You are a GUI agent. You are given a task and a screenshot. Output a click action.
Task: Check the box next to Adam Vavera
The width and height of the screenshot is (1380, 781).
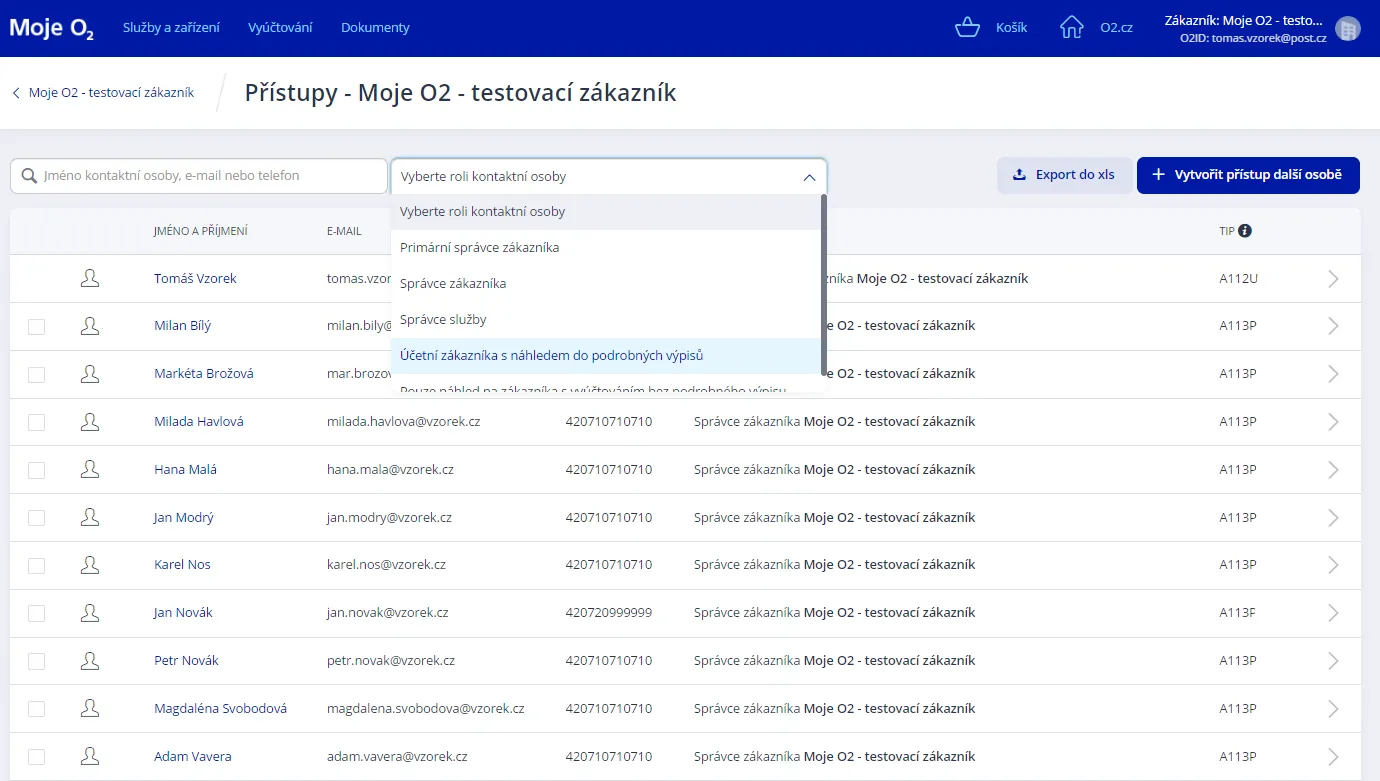(37, 757)
